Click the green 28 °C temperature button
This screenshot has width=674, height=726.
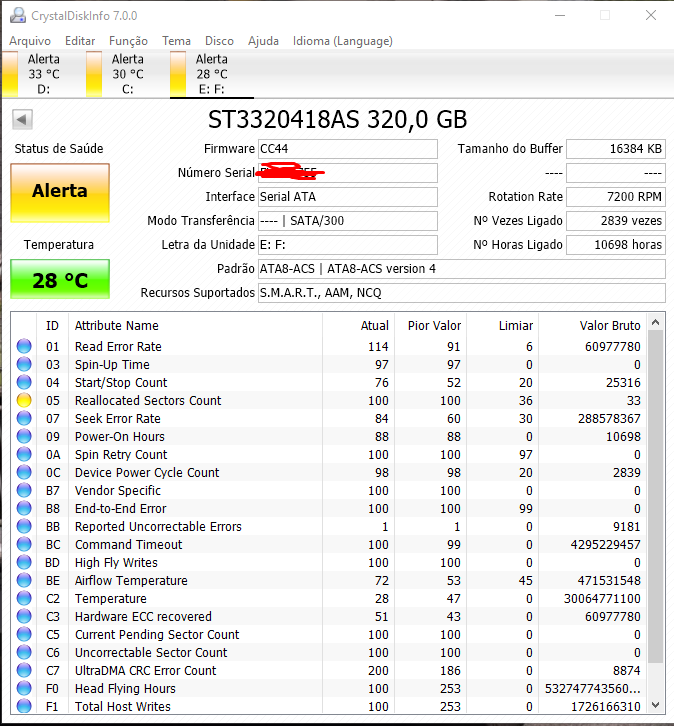point(60,279)
